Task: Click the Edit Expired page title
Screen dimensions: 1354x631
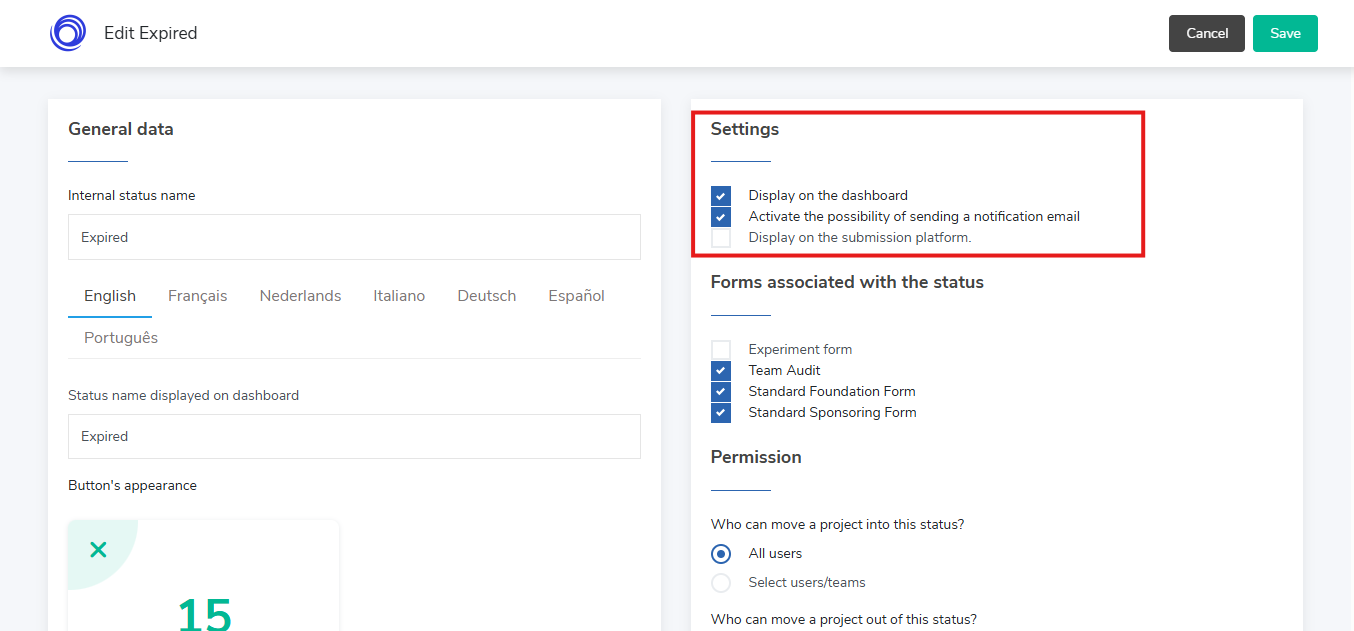Action: pos(151,33)
